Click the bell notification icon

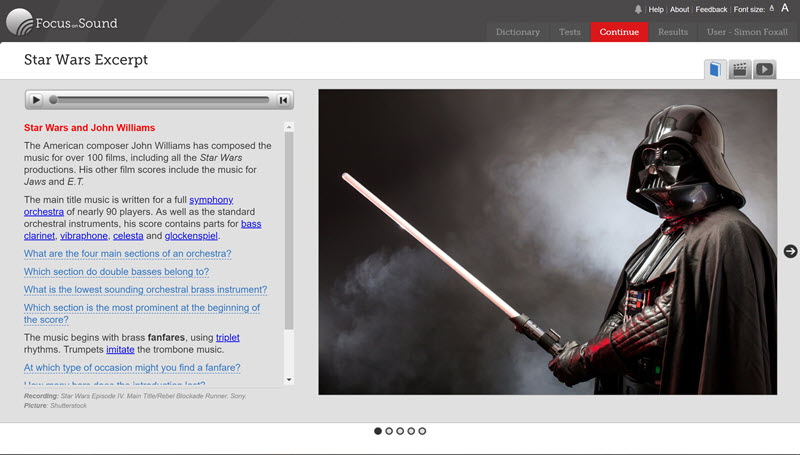pyautogui.click(x=638, y=9)
